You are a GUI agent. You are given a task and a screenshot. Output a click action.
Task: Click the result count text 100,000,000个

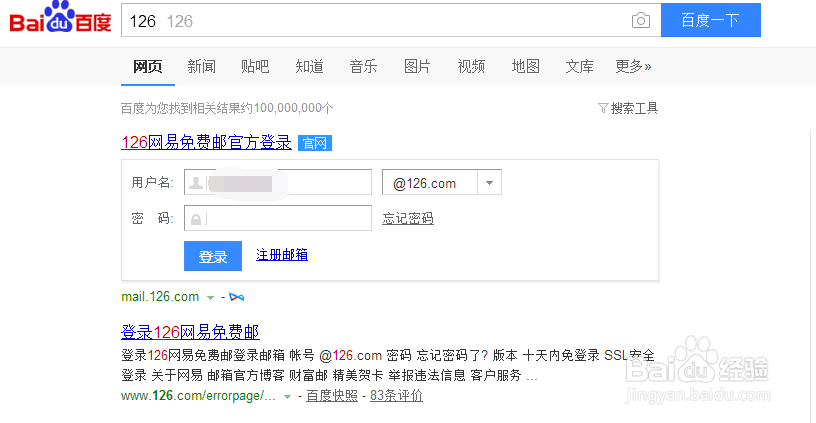(293, 108)
